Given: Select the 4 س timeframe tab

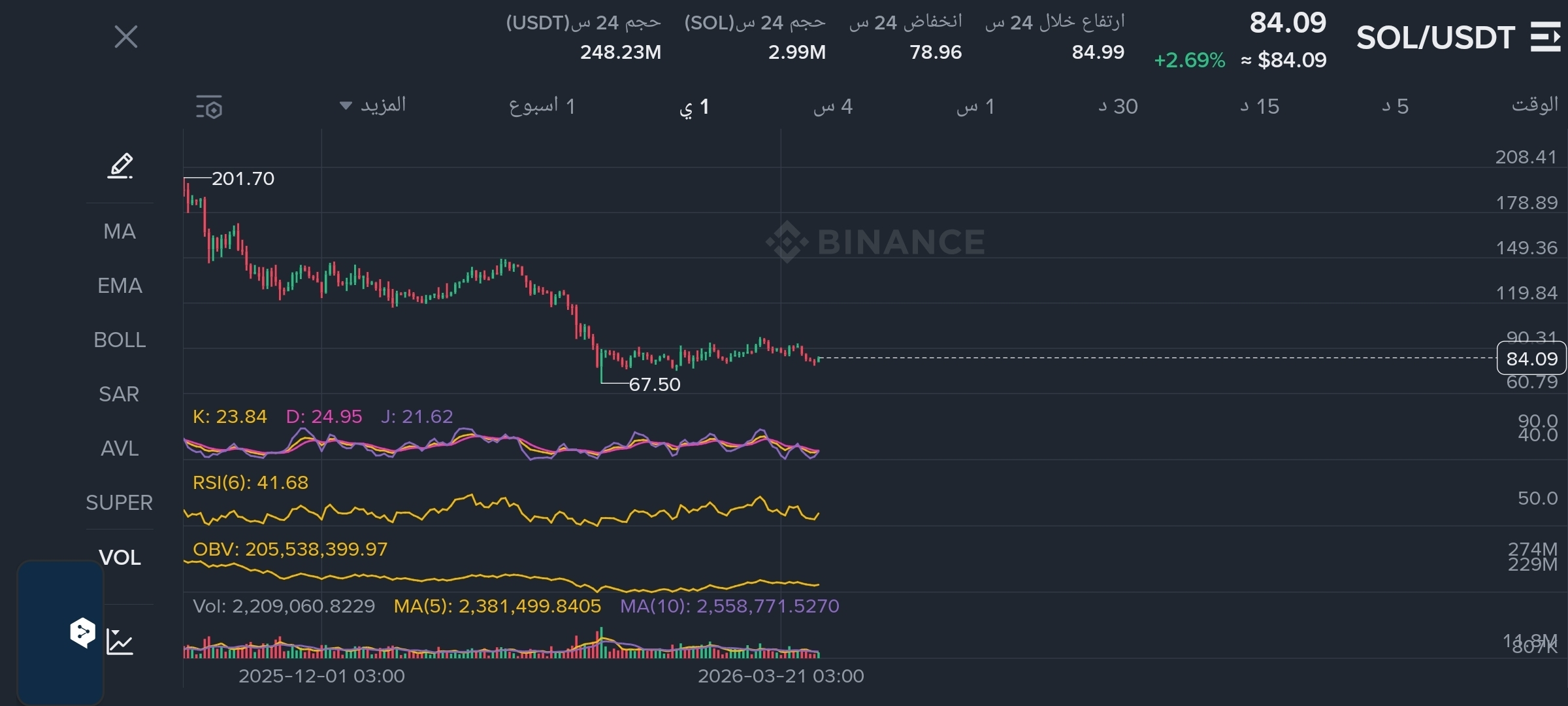Looking at the screenshot, I should 833,106.
